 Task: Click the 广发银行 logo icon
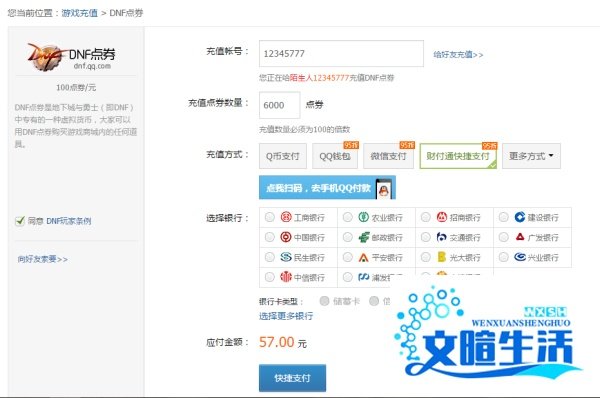pyautogui.click(x=520, y=237)
